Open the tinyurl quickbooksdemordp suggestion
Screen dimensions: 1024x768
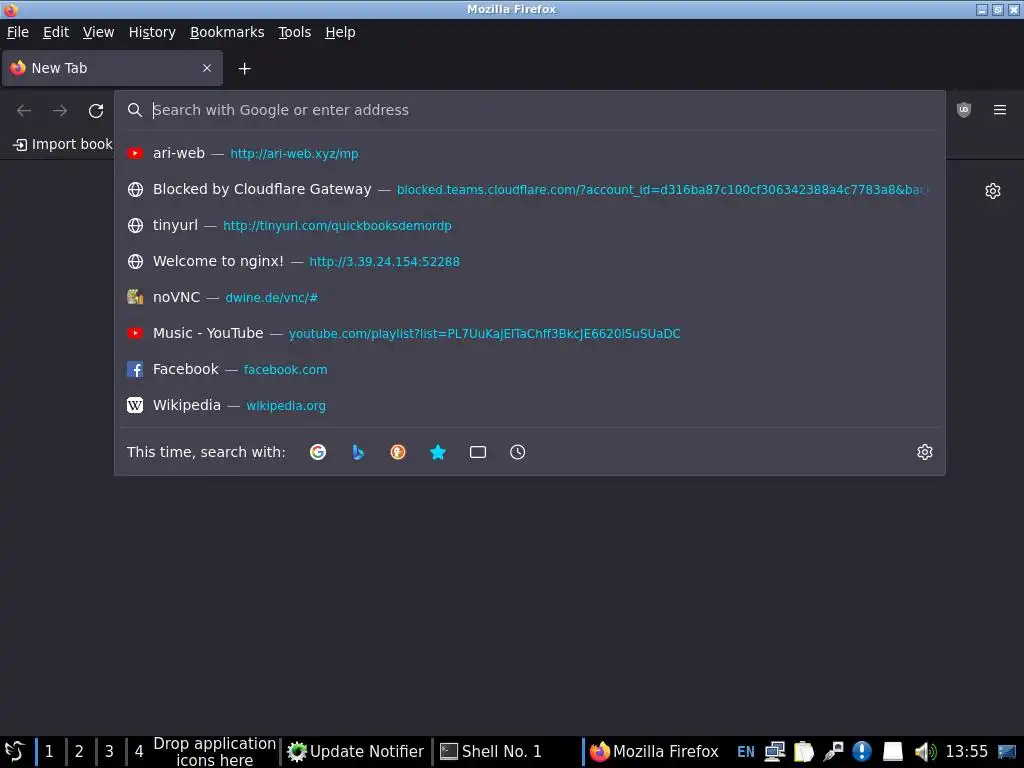(x=530, y=225)
